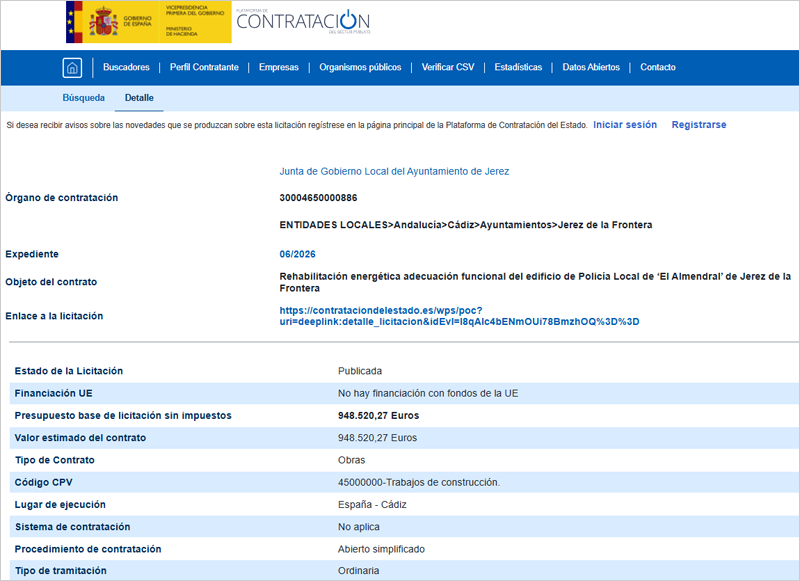Switch to the Búsqueda tab
800x581 pixels.
pyautogui.click(x=83, y=98)
